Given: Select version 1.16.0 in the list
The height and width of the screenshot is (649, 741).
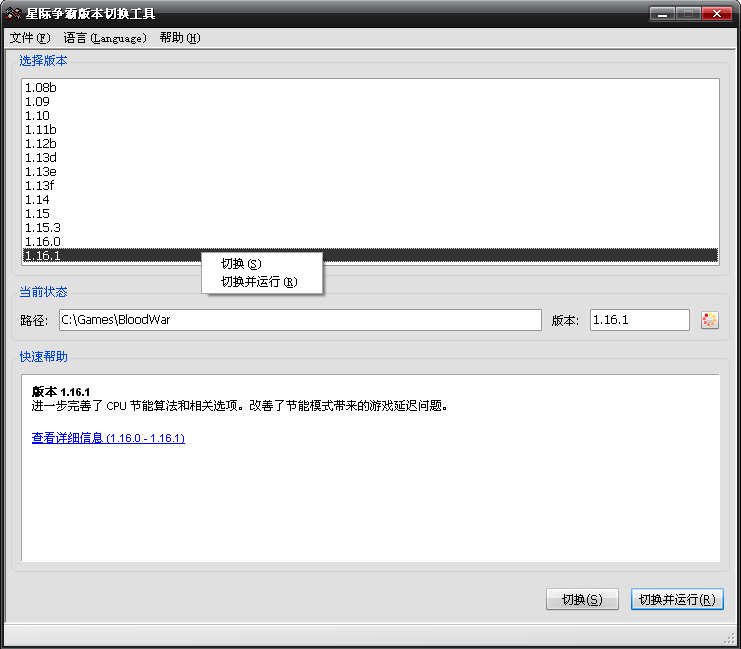Looking at the screenshot, I should [x=43, y=242].
